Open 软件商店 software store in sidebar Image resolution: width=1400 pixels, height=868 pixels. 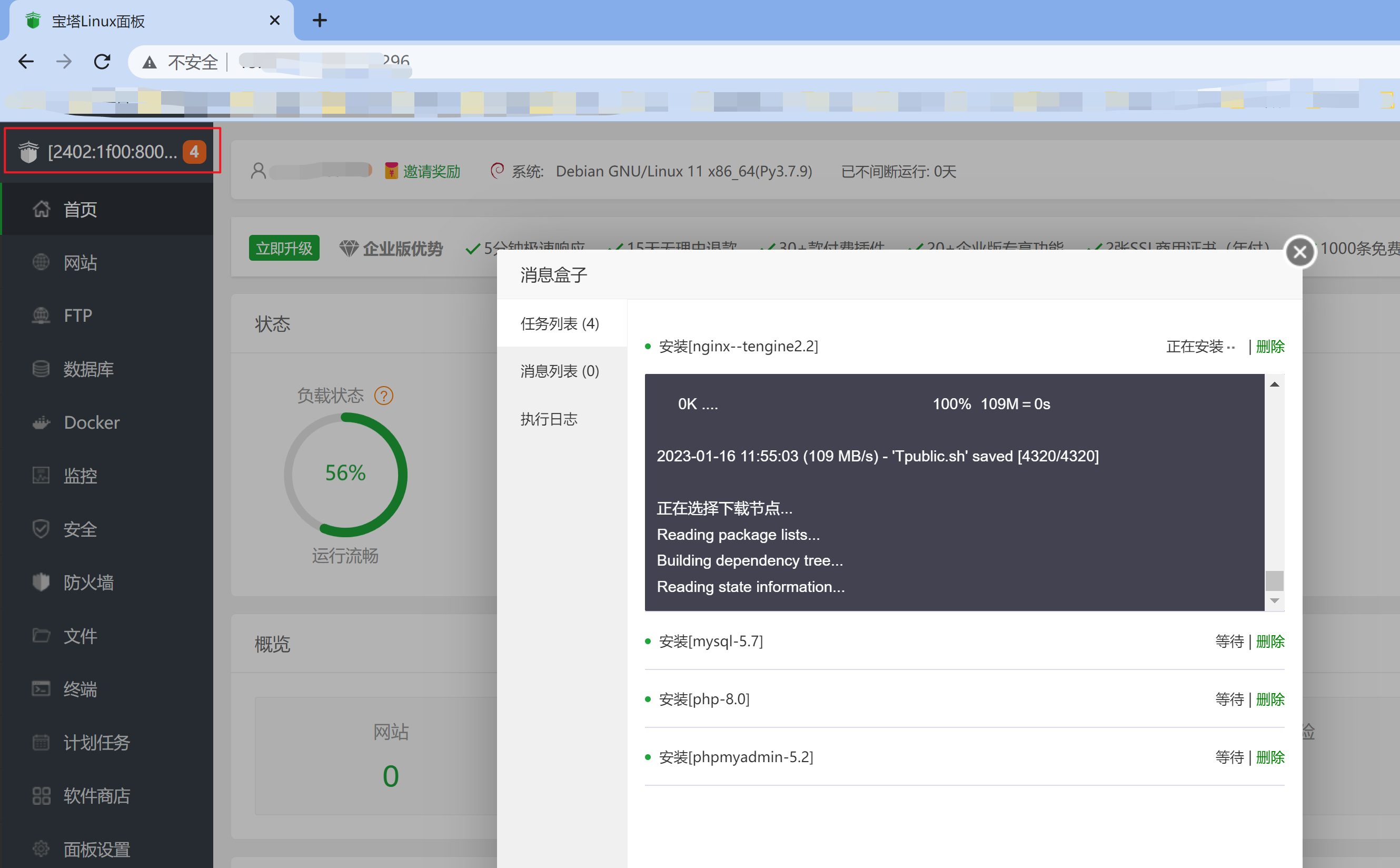pyautogui.click(x=107, y=796)
